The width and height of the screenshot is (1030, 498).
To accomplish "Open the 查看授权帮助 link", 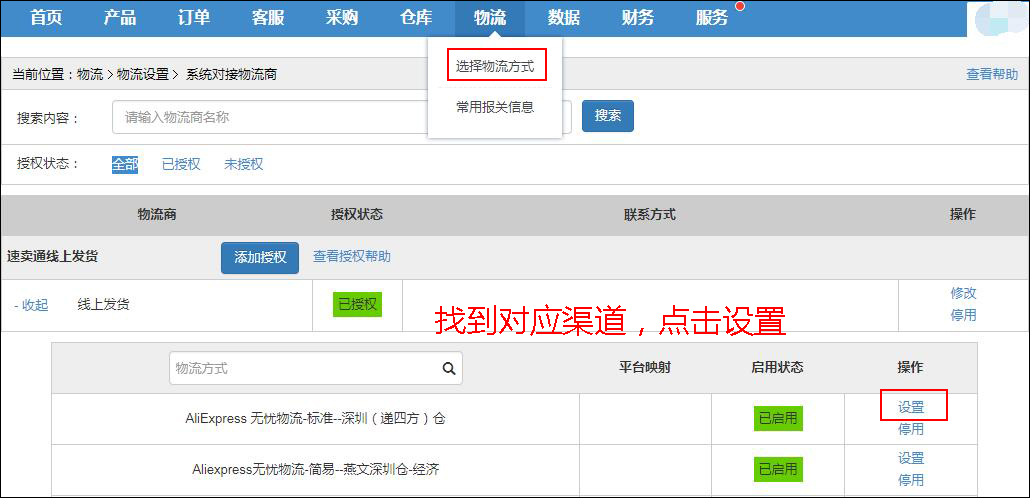I will (352, 256).
